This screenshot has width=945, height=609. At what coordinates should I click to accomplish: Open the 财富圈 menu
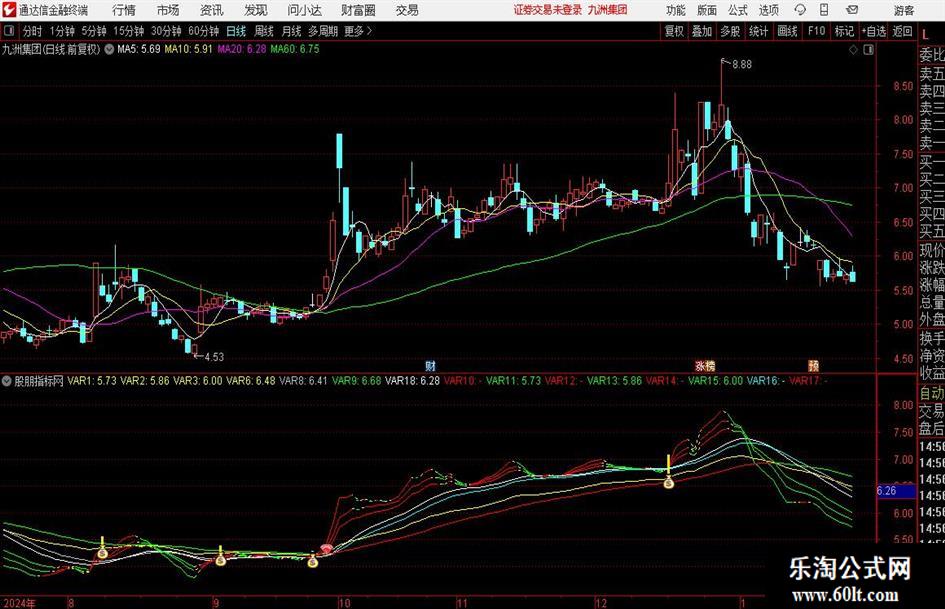point(358,10)
